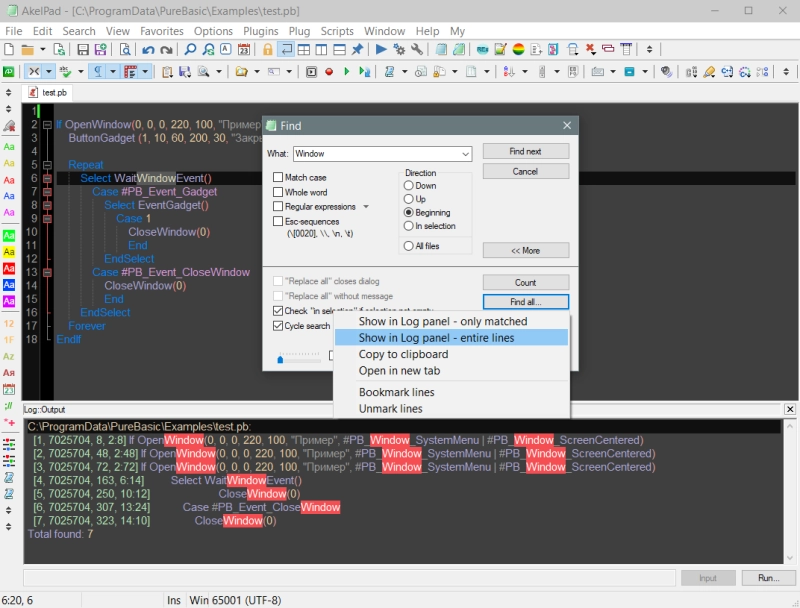Click the calendar date icon in top toolbar
This screenshot has width=800, height=608.
coord(244,49)
